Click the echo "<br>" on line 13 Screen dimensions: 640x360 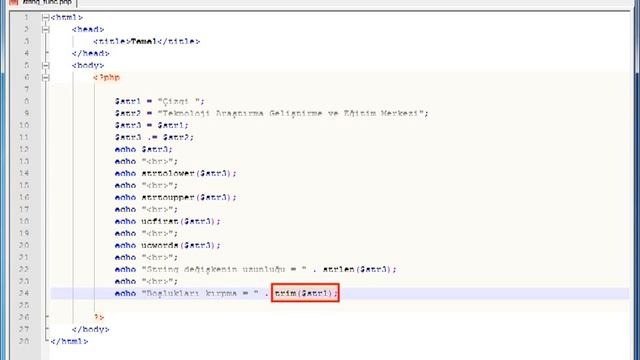[147, 161]
